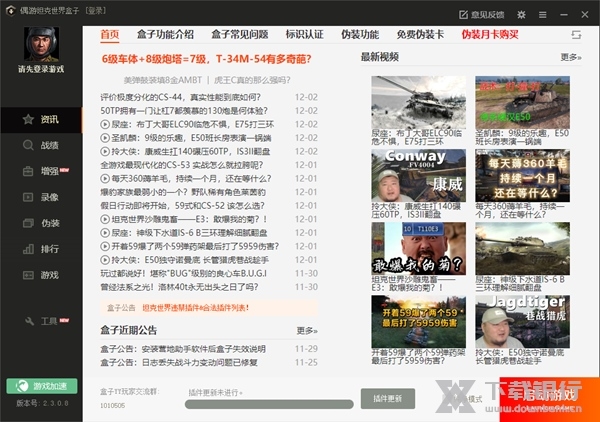The image size is (600, 422).
Task: Open settings gear in title bar
Action: [x=521, y=15]
